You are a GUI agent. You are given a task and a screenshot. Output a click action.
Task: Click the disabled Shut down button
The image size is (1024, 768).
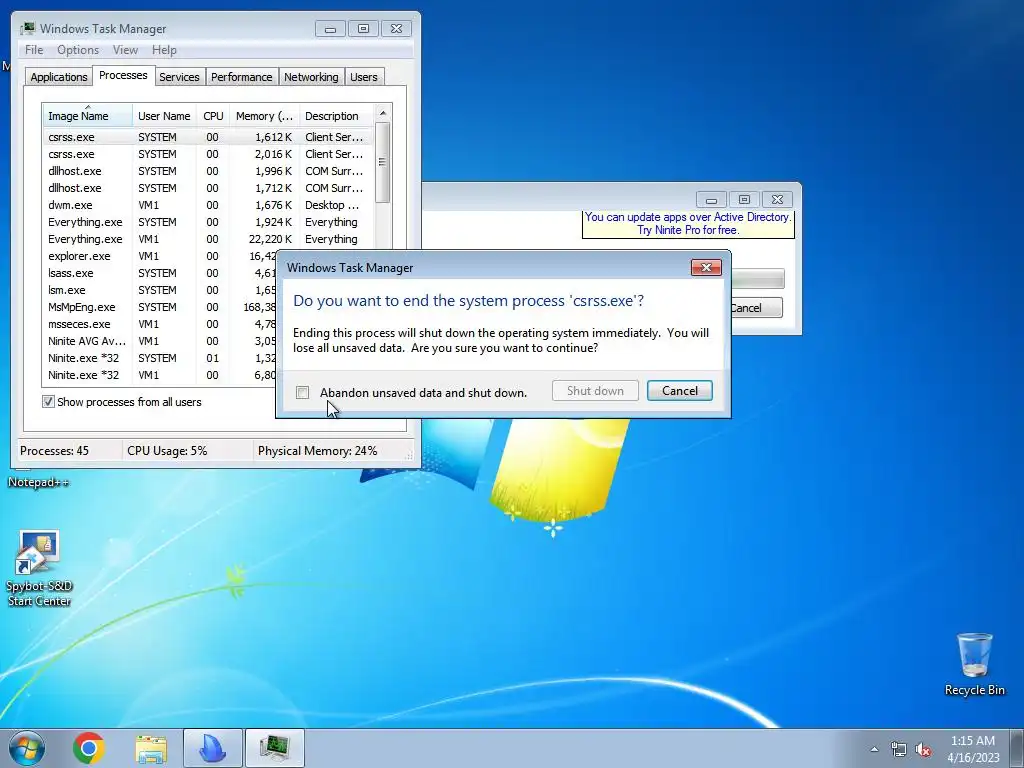tap(595, 391)
